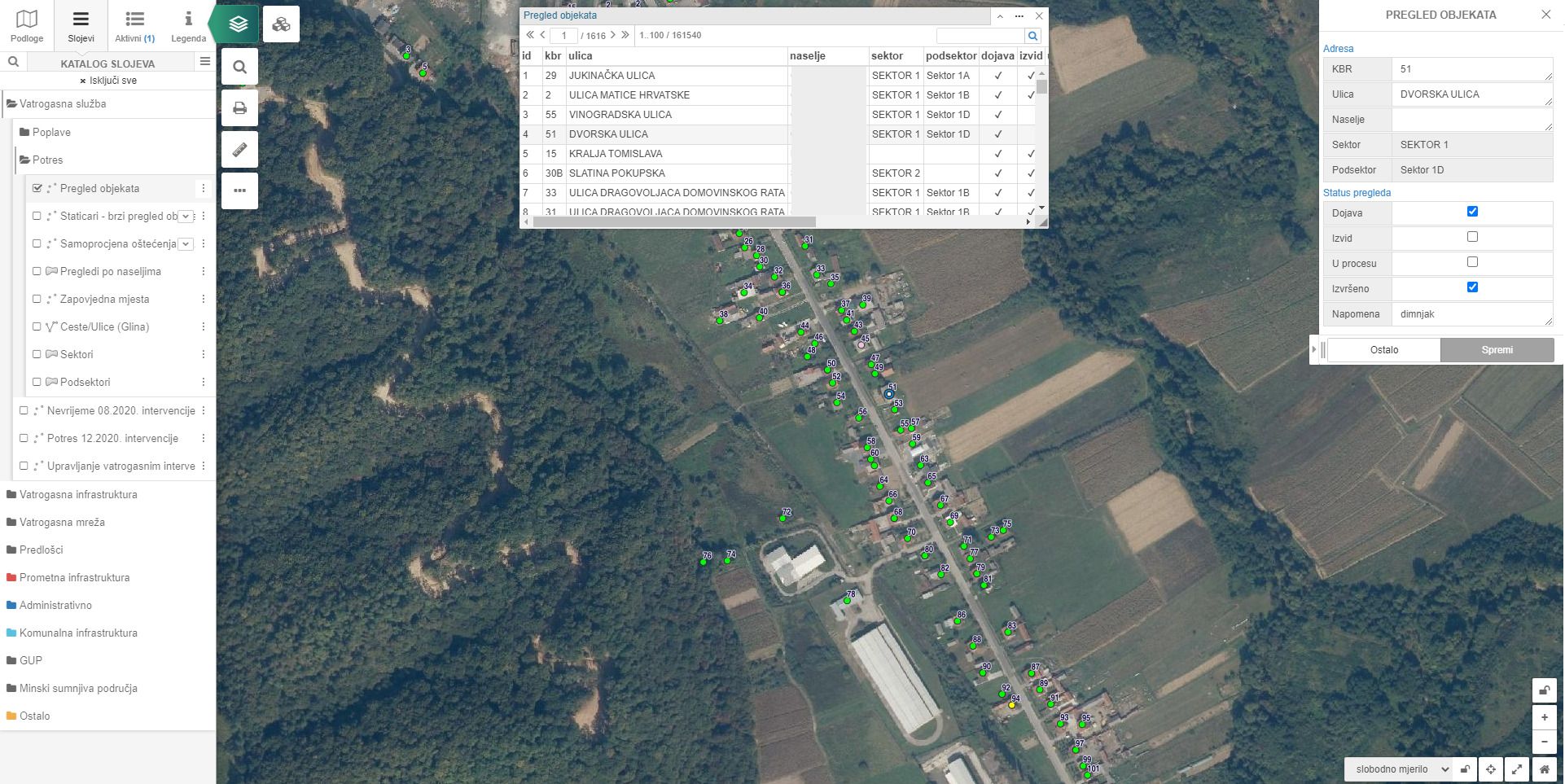Open the slobodno mjerilo scale dropdown
1565x784 pixels.
pyautogui.click(x=1399, y=769)
